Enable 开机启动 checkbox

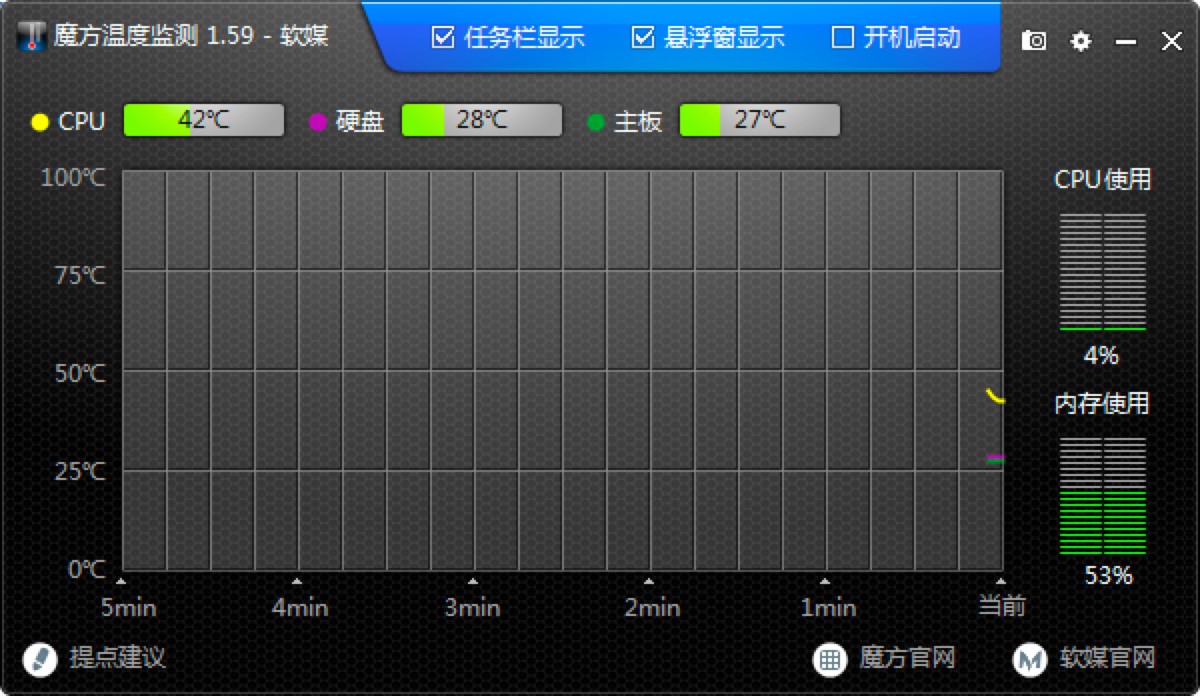pos(843,38)
